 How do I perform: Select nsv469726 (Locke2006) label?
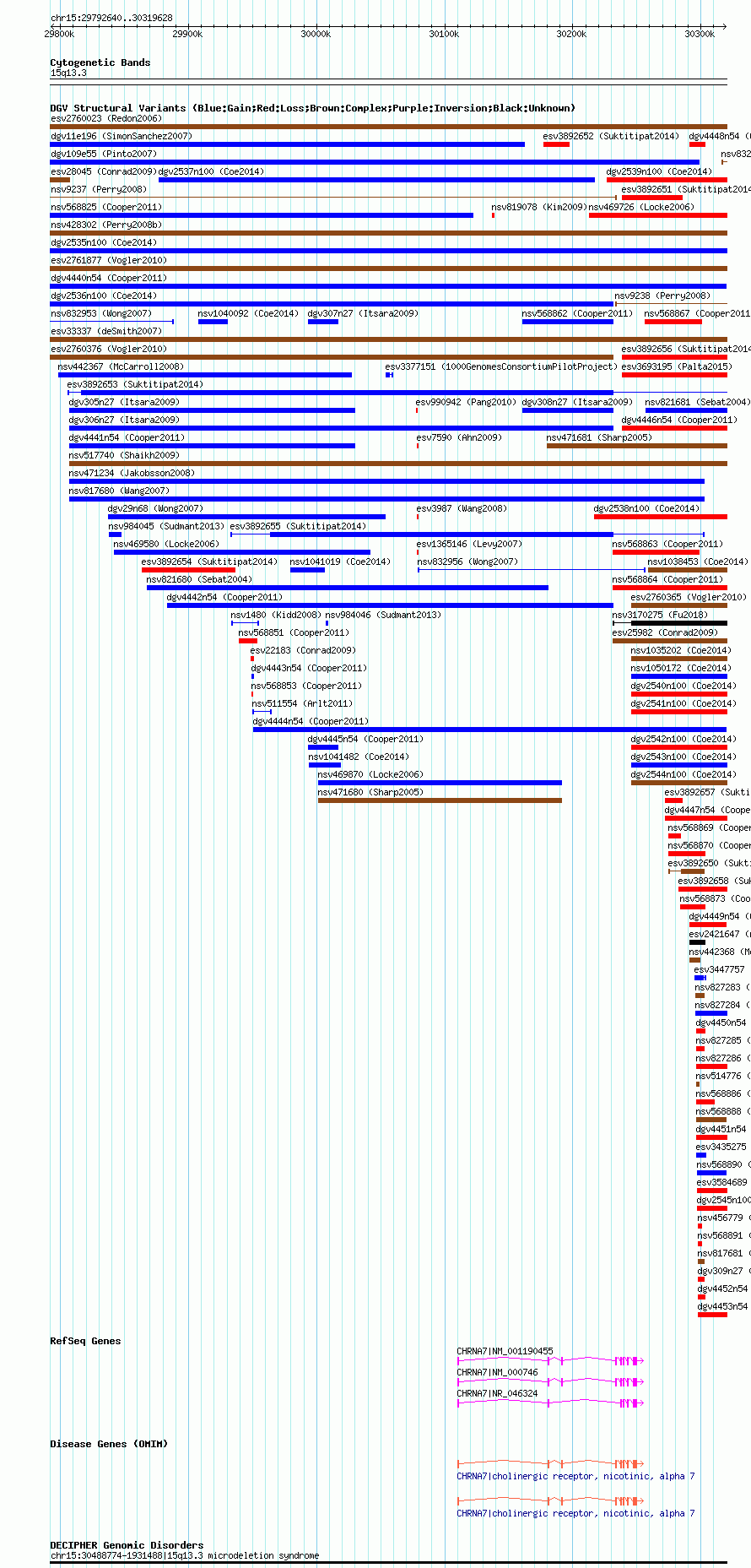click(x=641, y=207)
